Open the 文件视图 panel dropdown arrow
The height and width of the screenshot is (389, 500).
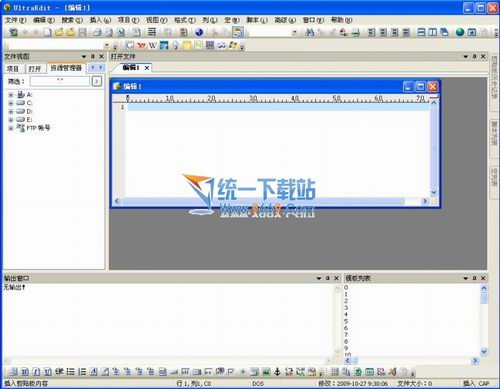pyautogui.click(x=84, y=57)
